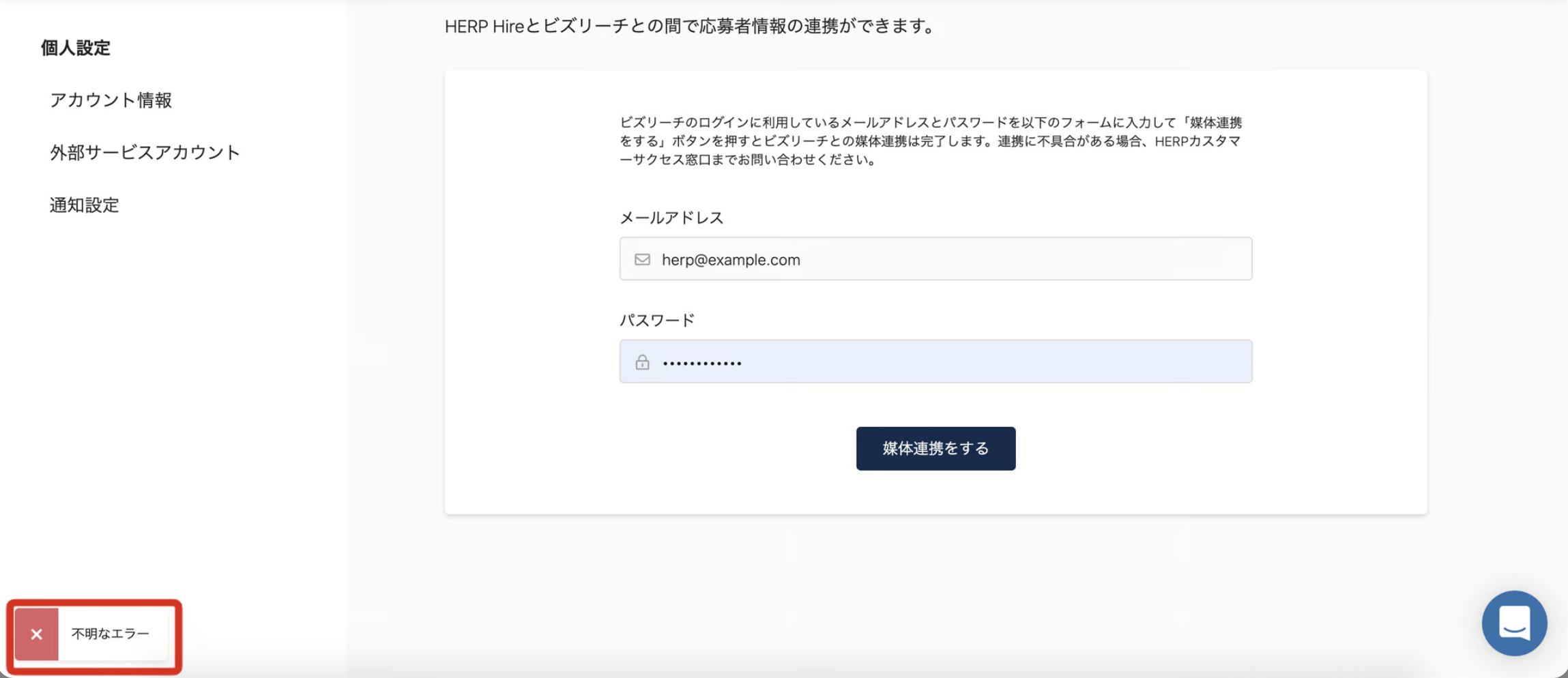Image resolution: width=1568 pixels, height=678 pixels.
Task: Click the パスワード field label
Action: click(x=656, y=320)
